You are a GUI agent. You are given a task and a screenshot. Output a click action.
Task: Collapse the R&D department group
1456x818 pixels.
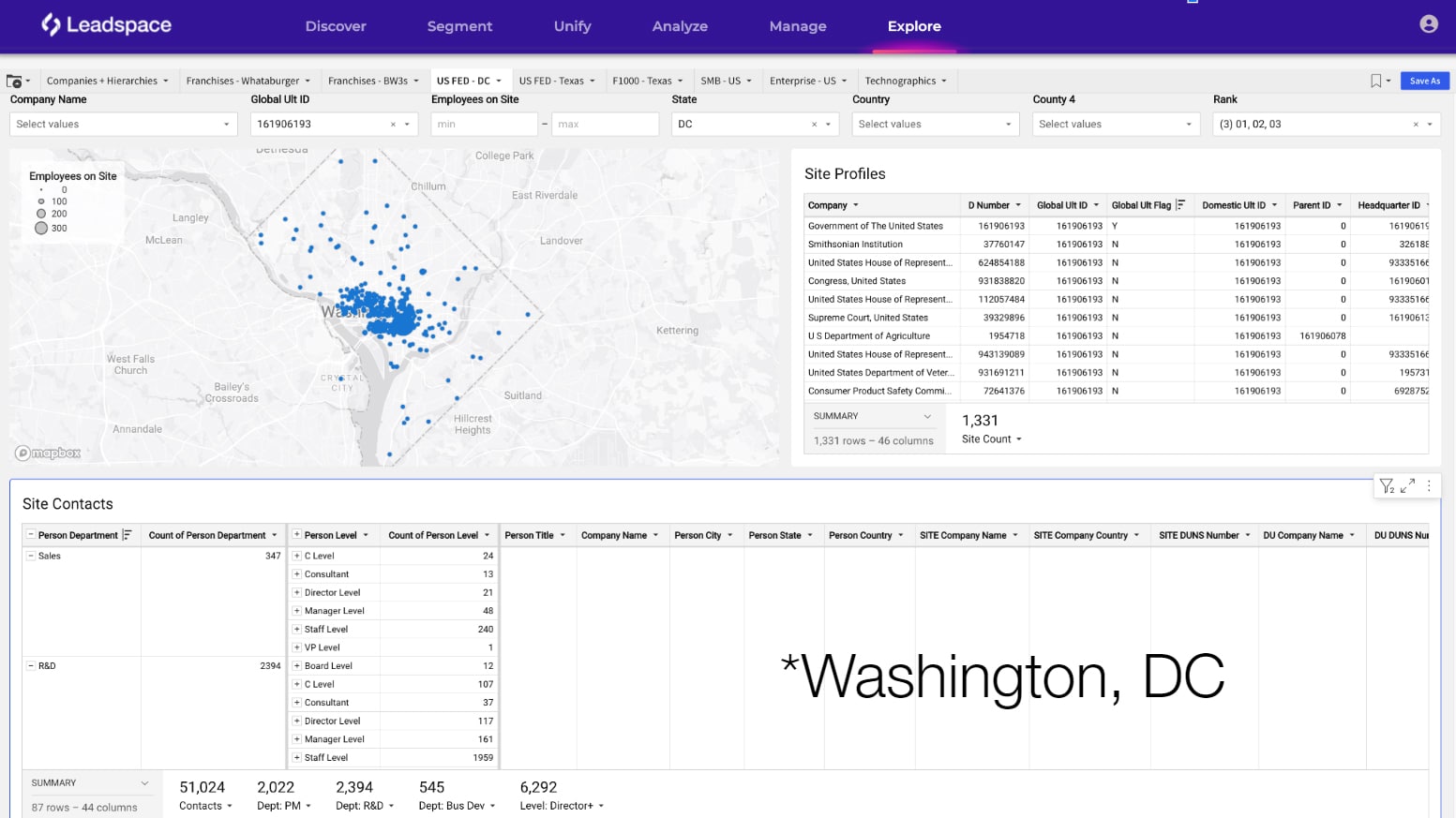pos(31,666)
